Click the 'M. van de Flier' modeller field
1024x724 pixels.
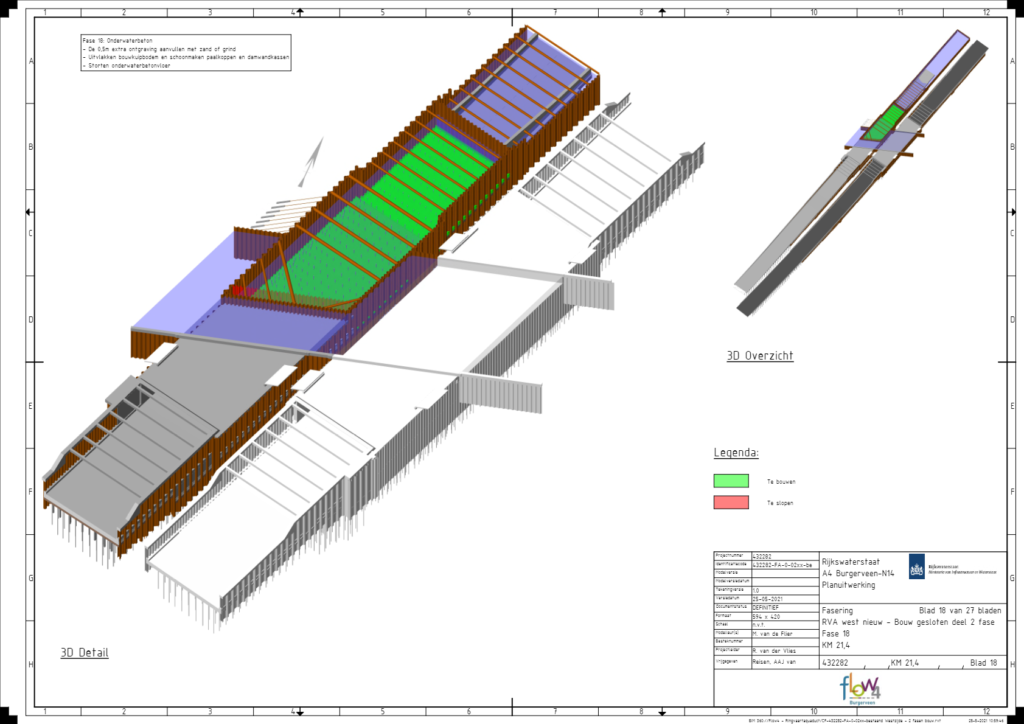coord(773,634)
